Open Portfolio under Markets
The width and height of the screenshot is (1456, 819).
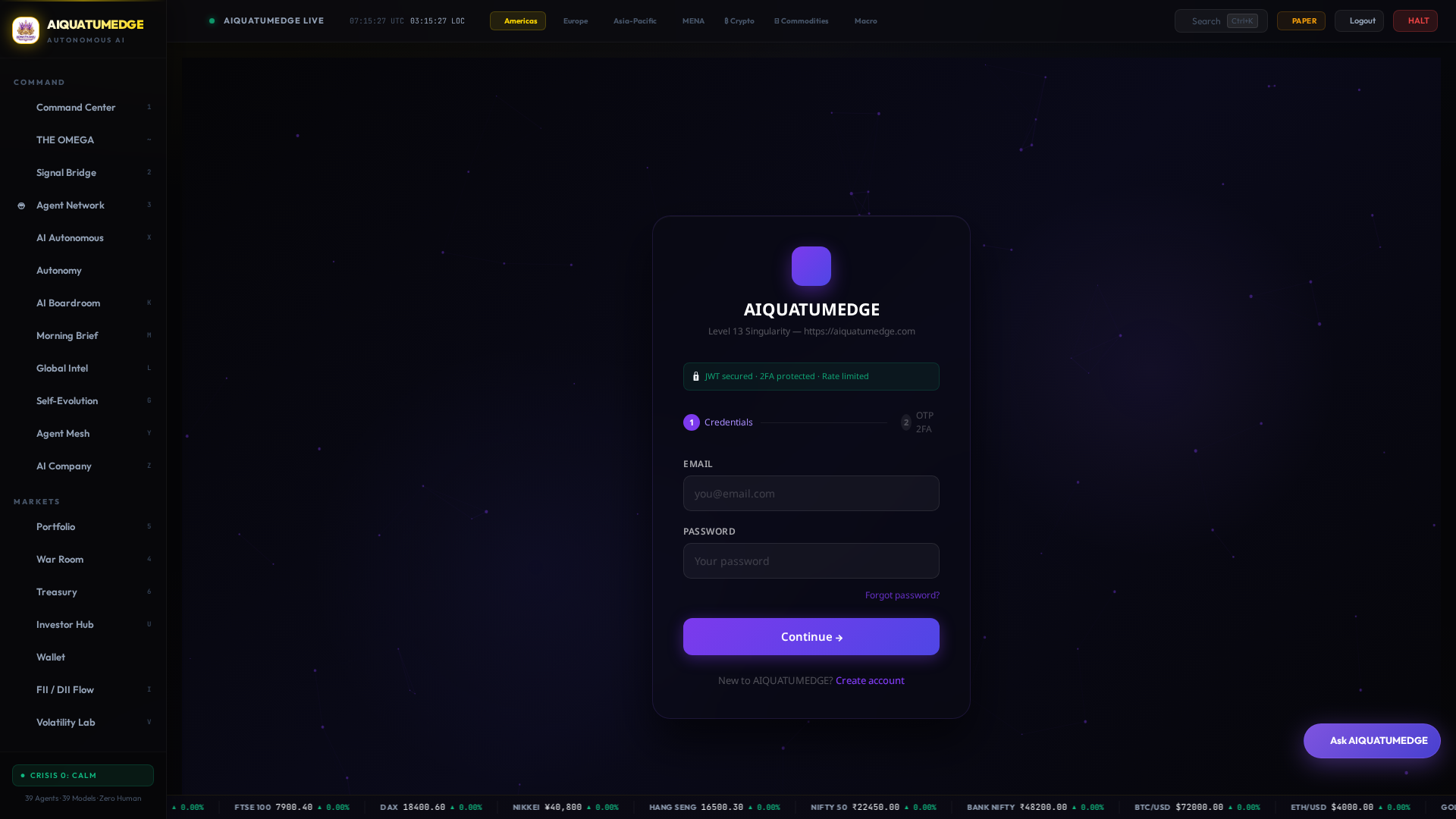pyautogui.click(x=83, y=527)
